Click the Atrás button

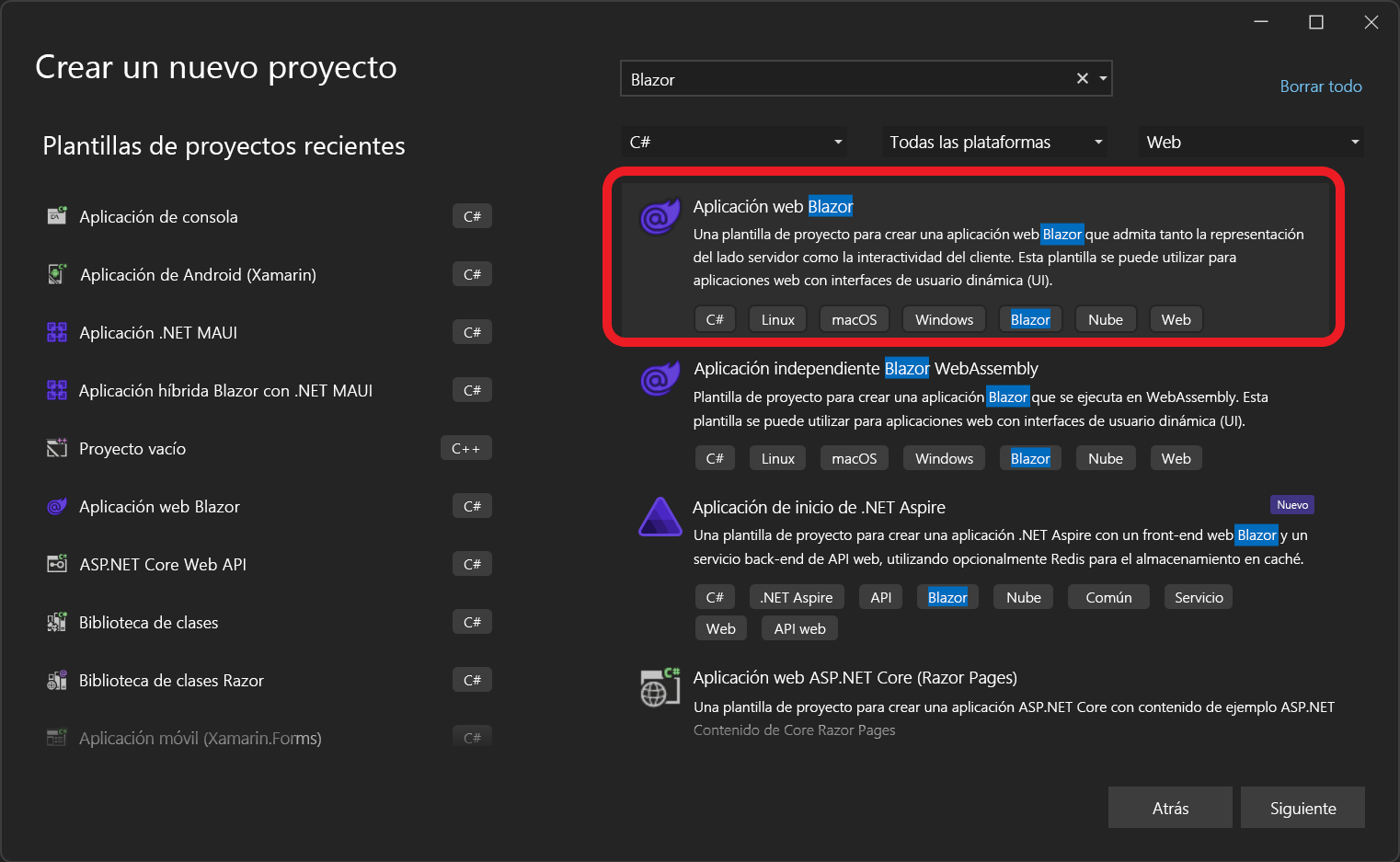point(1170,808)
